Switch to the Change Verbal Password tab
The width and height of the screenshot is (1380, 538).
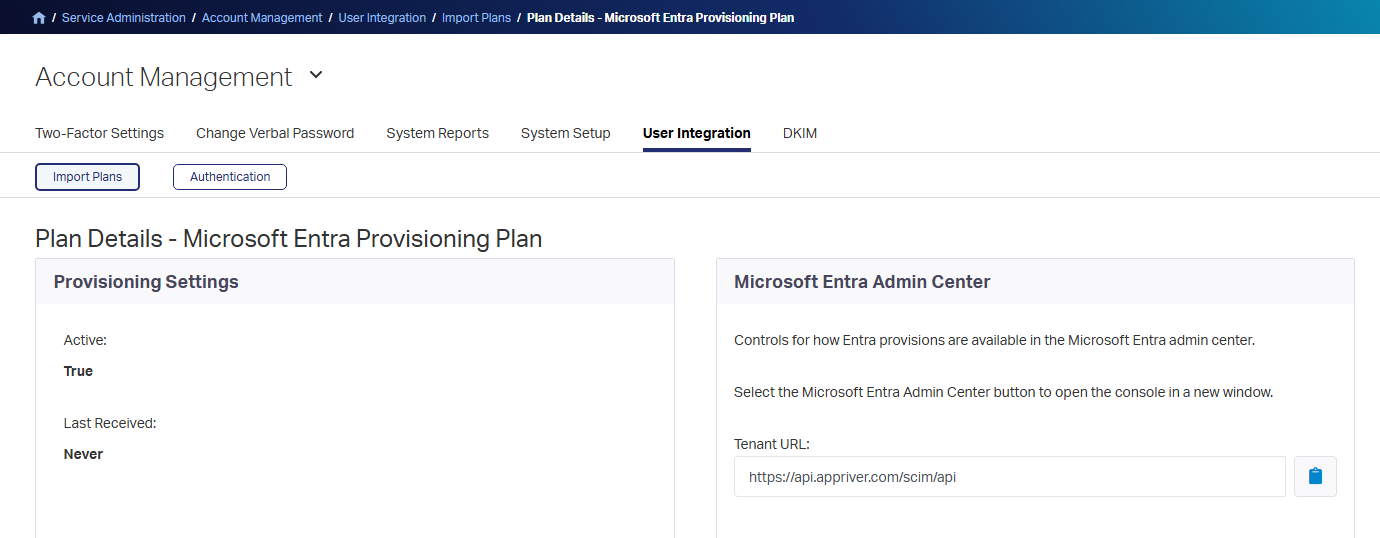(275, 133)
